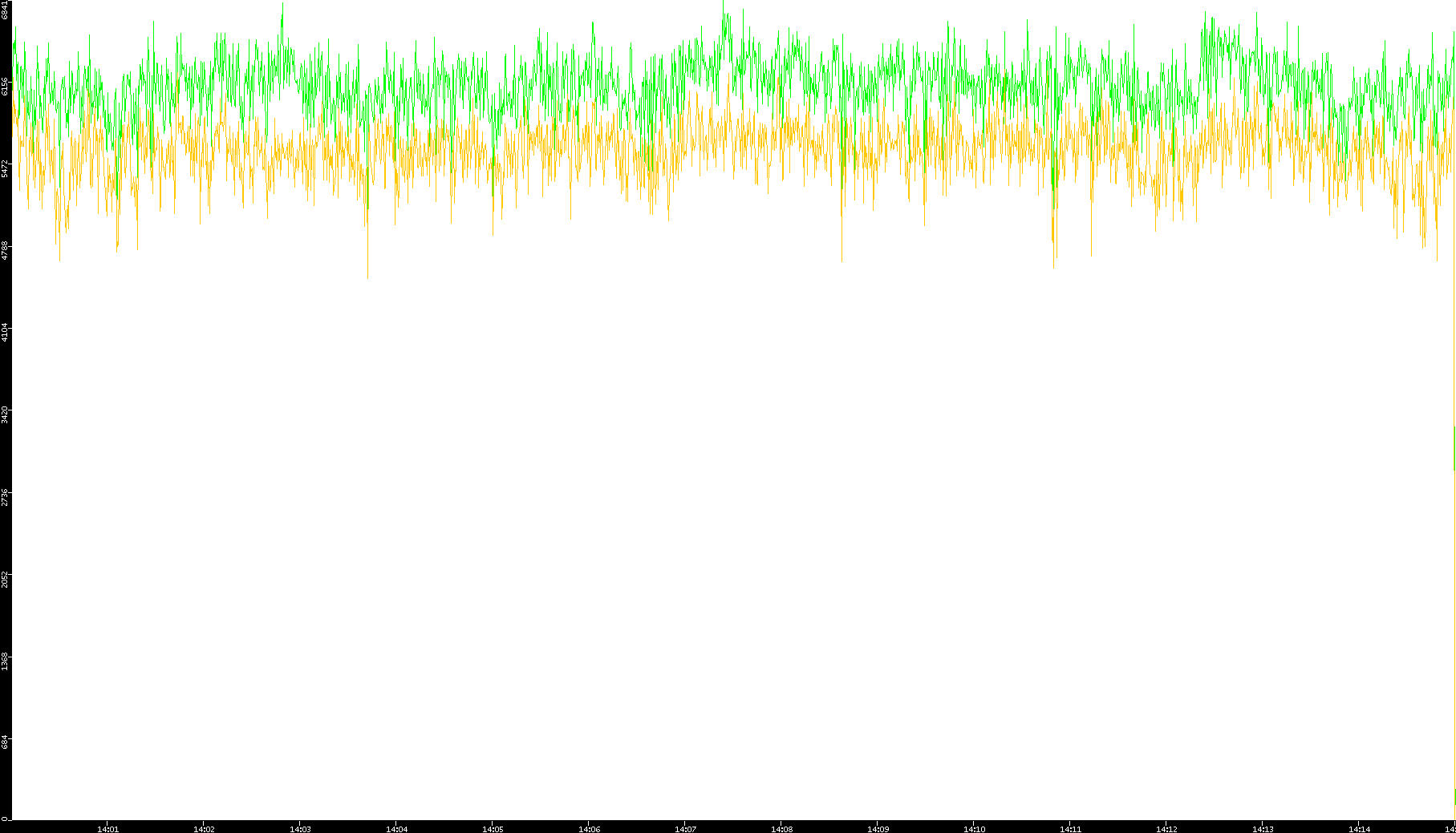Screen dimensions: 1456x833
Task: Select the 684 value axis label
Action: pos(5,742)
